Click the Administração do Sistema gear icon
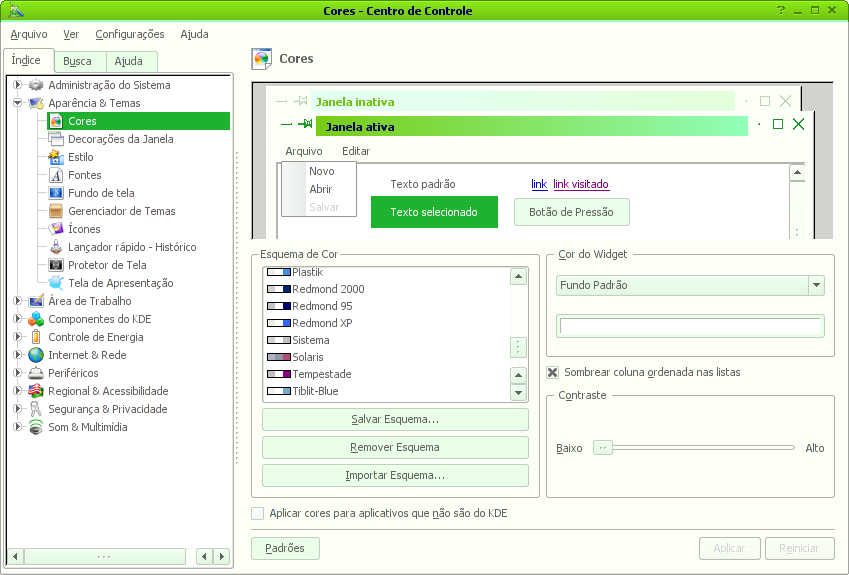Image resolution: width=849 pixels, height=575 pixels. tap(36, 85)
